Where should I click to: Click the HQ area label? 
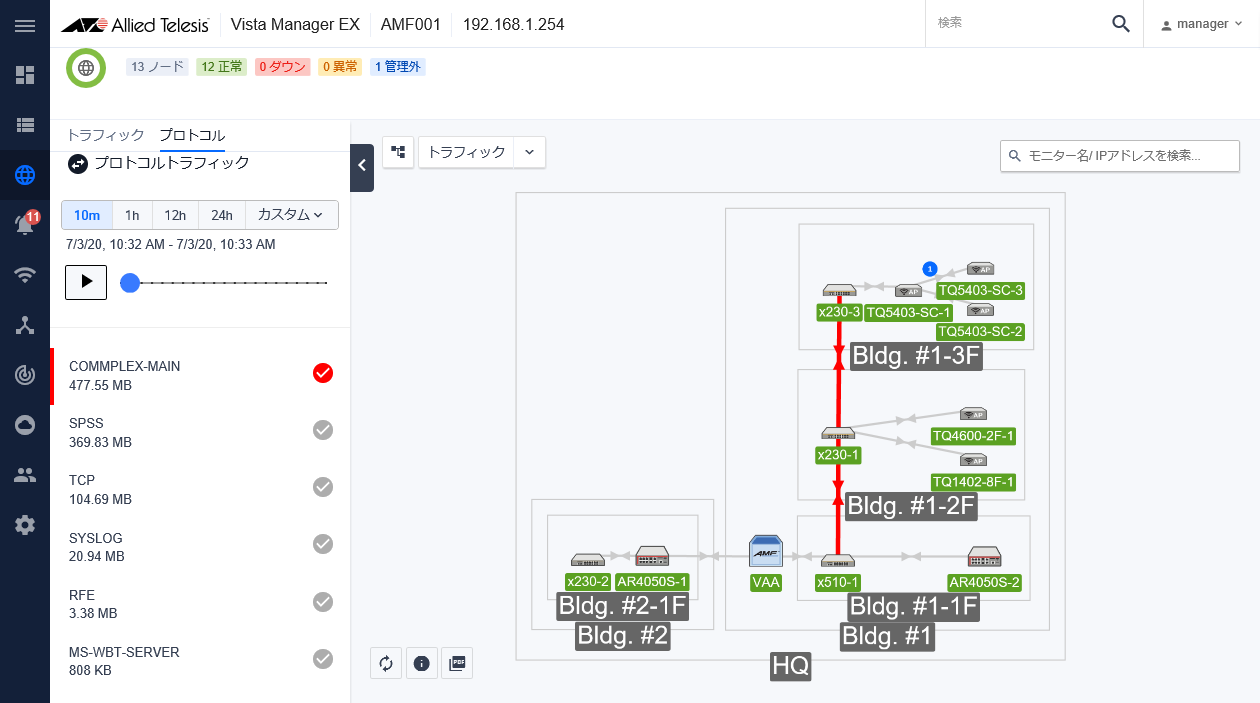pos(790,666)
